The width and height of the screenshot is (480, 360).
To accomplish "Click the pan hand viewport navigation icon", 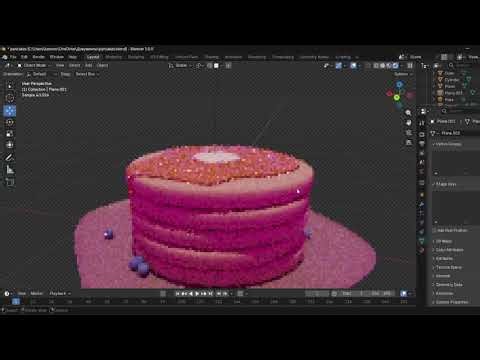I will [x=409, y=123].
